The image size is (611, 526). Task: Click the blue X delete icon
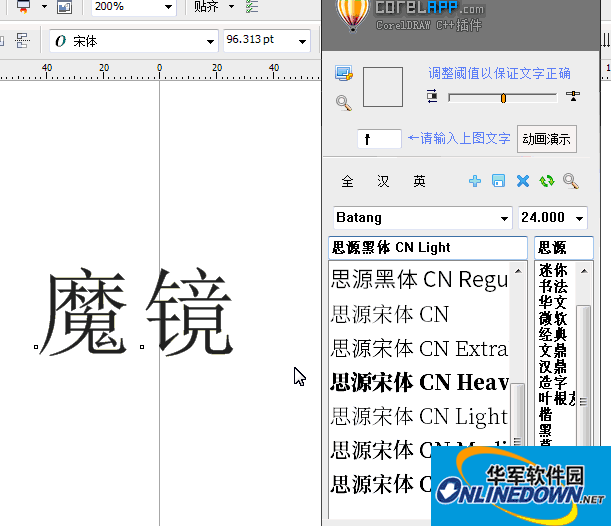pos(523,181)
